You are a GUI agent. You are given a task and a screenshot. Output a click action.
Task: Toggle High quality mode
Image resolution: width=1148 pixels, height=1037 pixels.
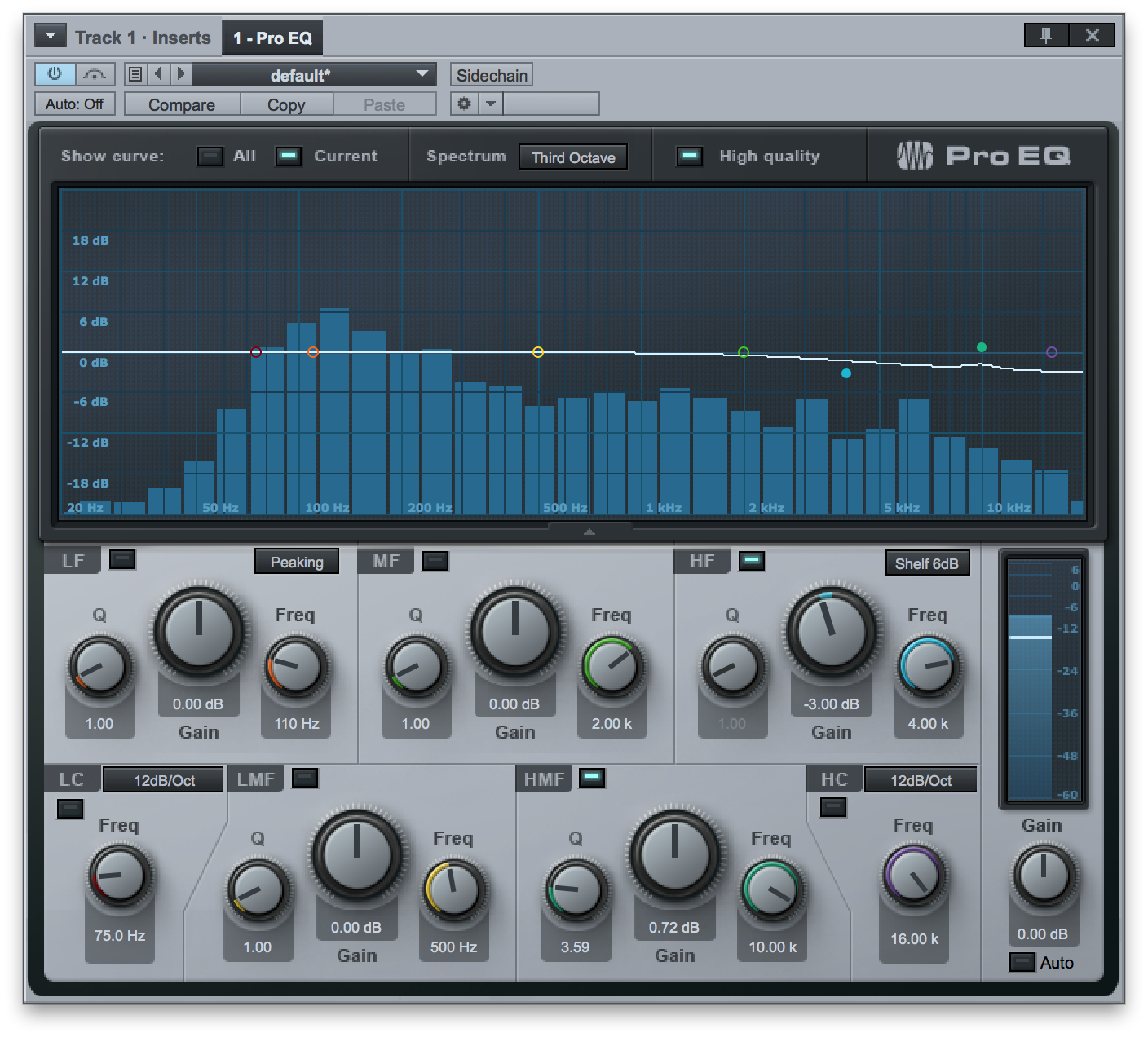pyautogui.click(x=690, y=156)
